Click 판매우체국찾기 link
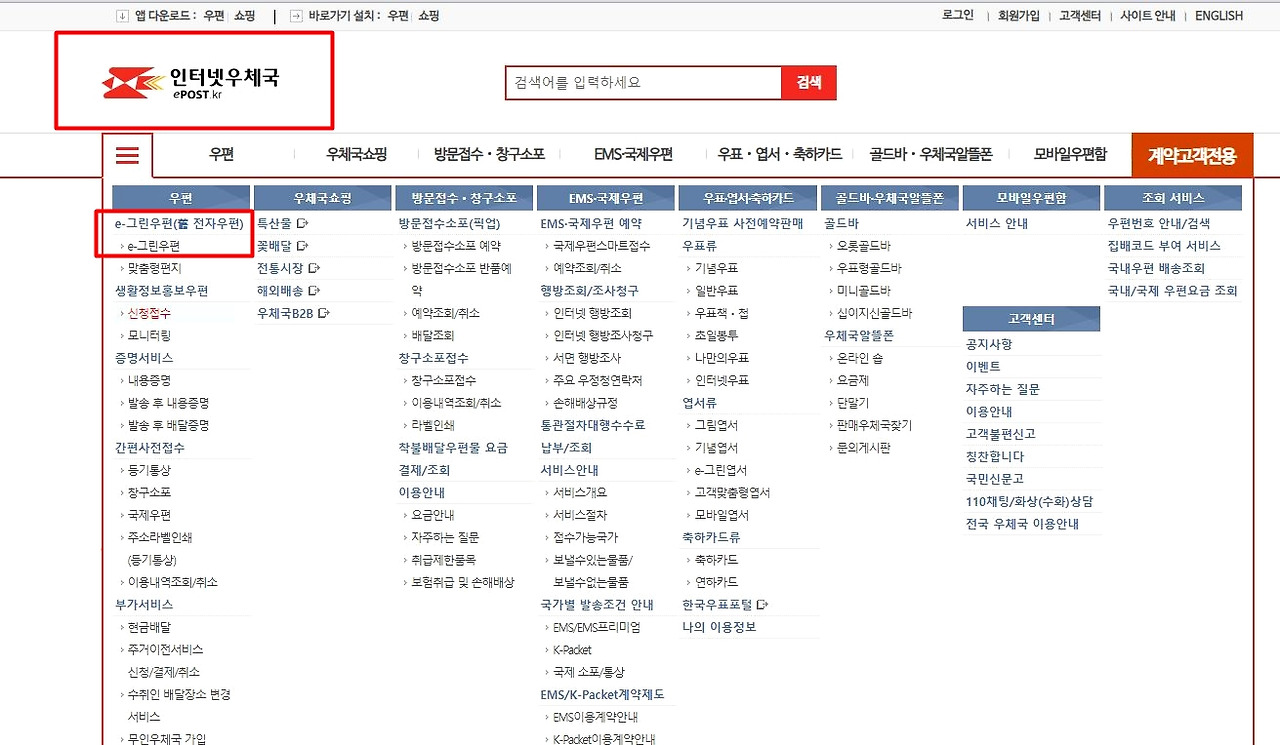 [x=874, y=426]
